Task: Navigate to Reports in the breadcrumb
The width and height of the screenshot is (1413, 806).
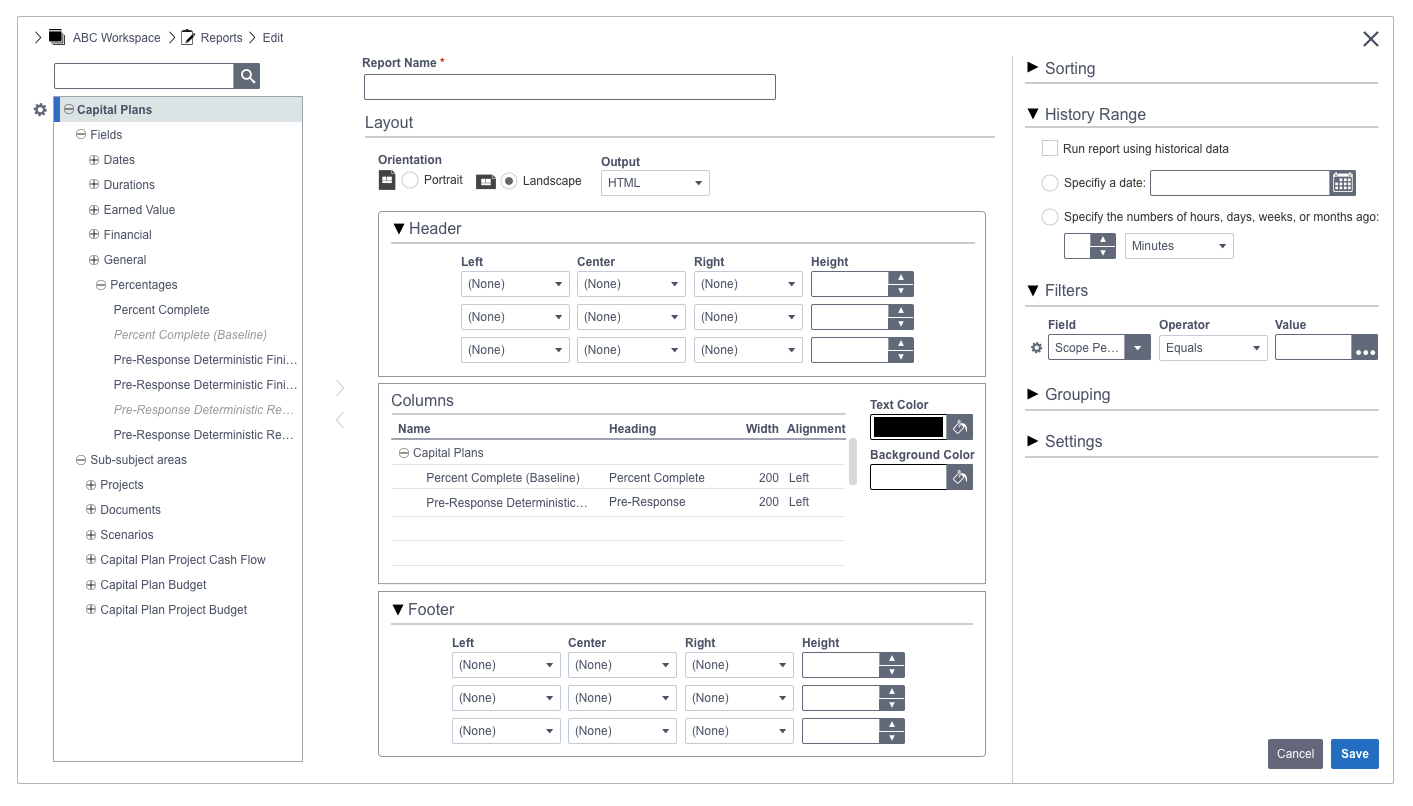Action: pos(221,38)
